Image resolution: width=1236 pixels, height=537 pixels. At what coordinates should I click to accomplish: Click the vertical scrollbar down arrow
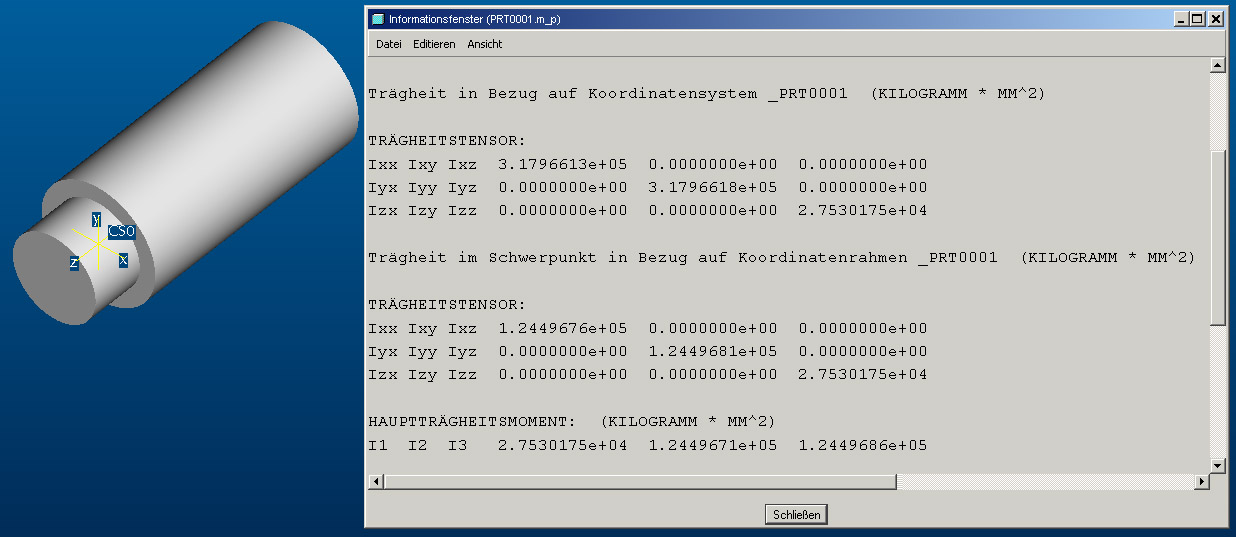point(1218,465)
